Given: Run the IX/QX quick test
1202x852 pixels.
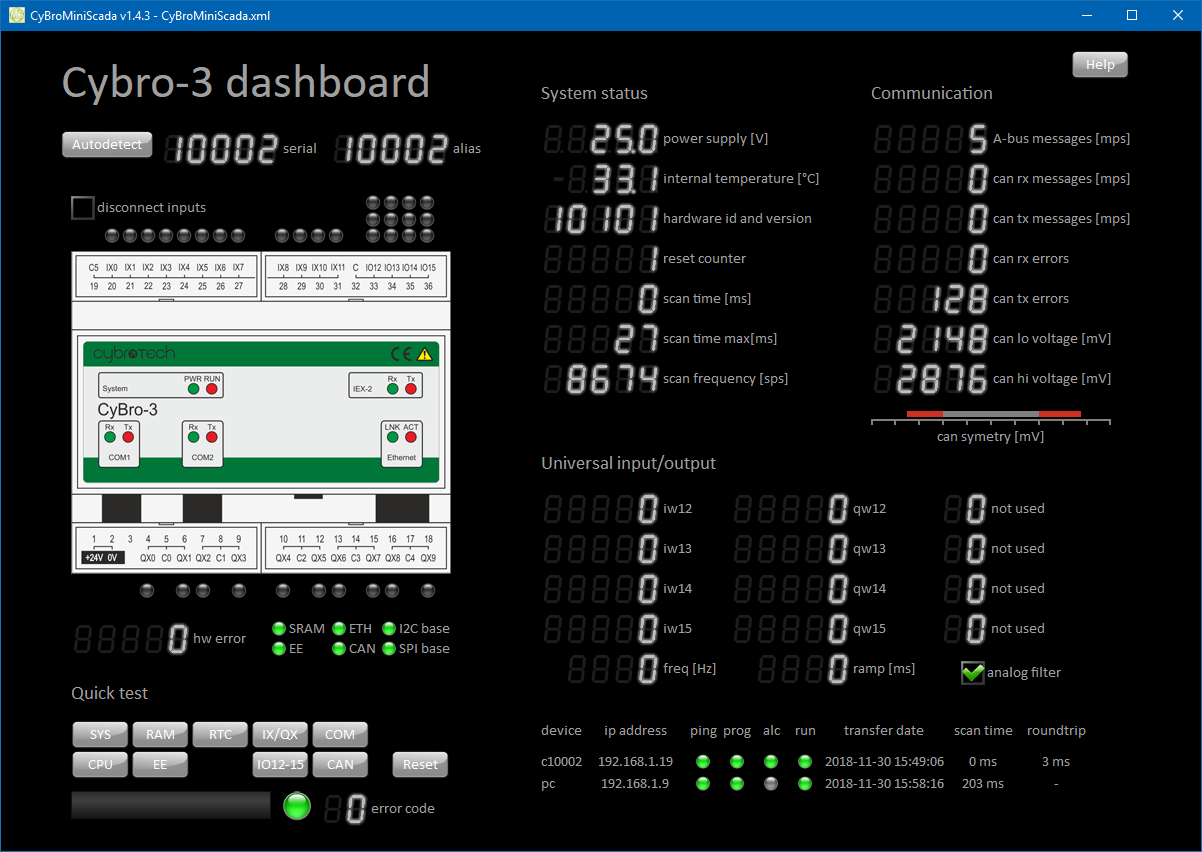Looking at the screenshot, I should [x=280, y=734].
